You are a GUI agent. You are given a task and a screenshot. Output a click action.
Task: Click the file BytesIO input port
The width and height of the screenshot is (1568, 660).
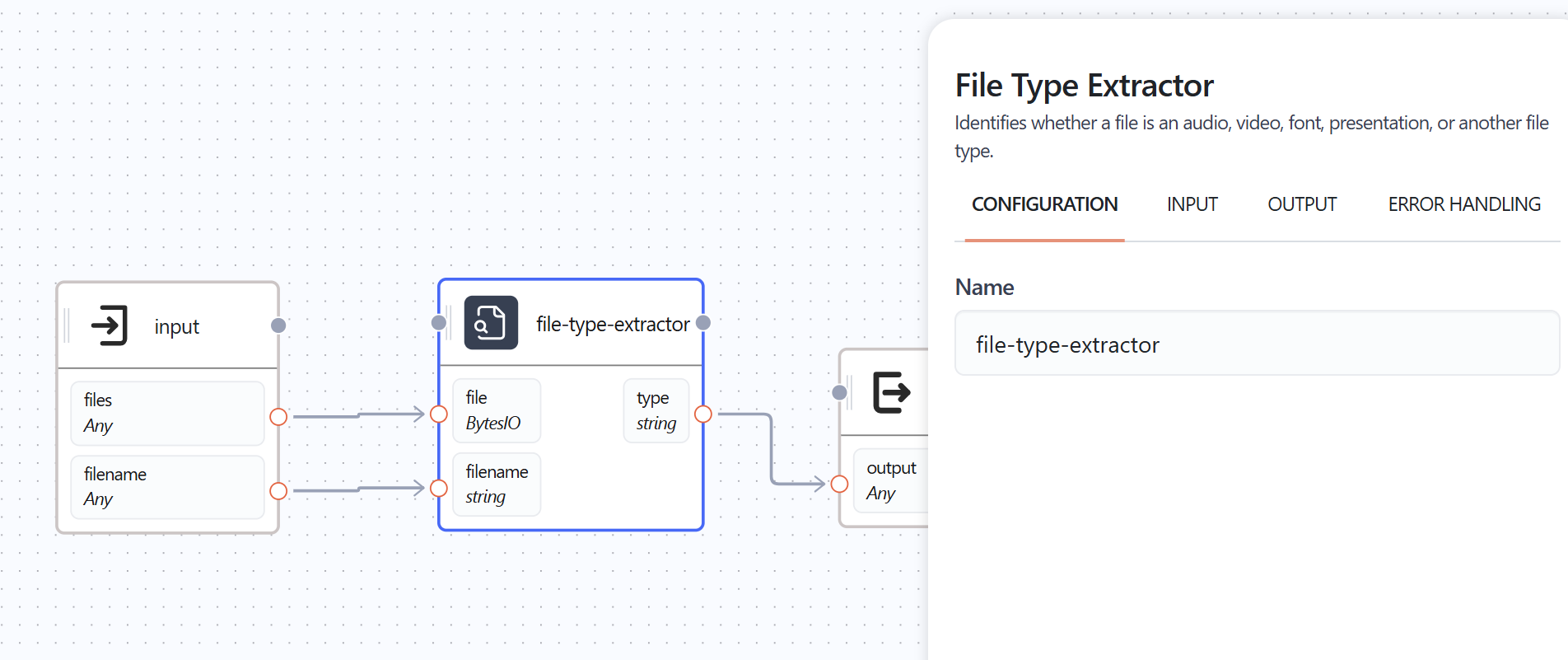coord(439,414)
